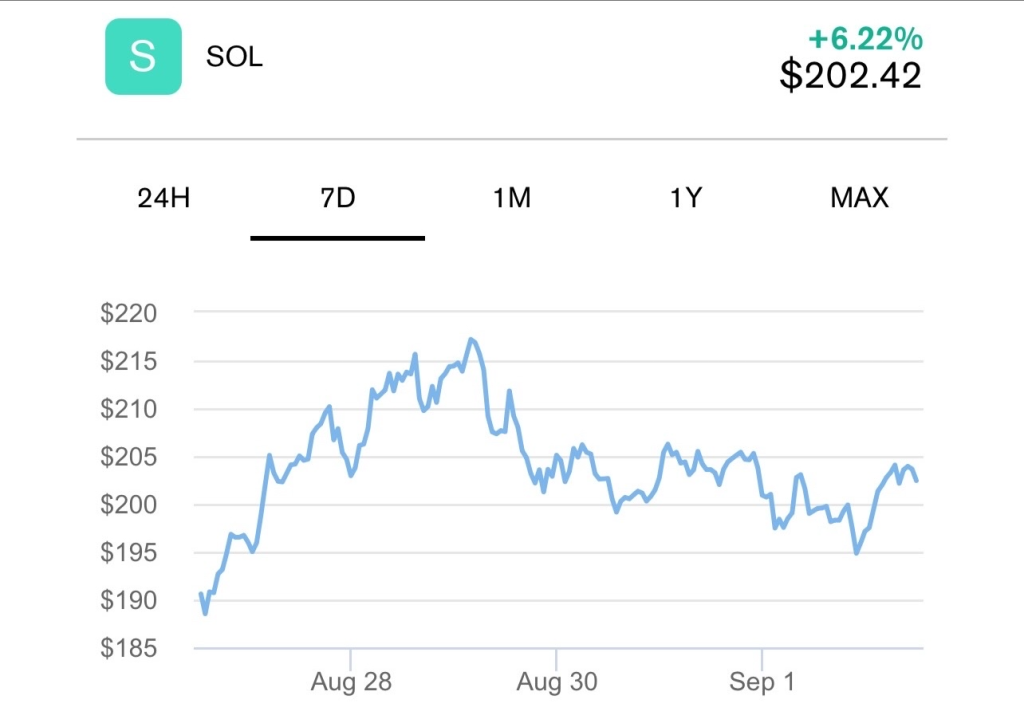Click the Aug 30 date marker
Screen dimensions: 1024x719
coord(557,683)
